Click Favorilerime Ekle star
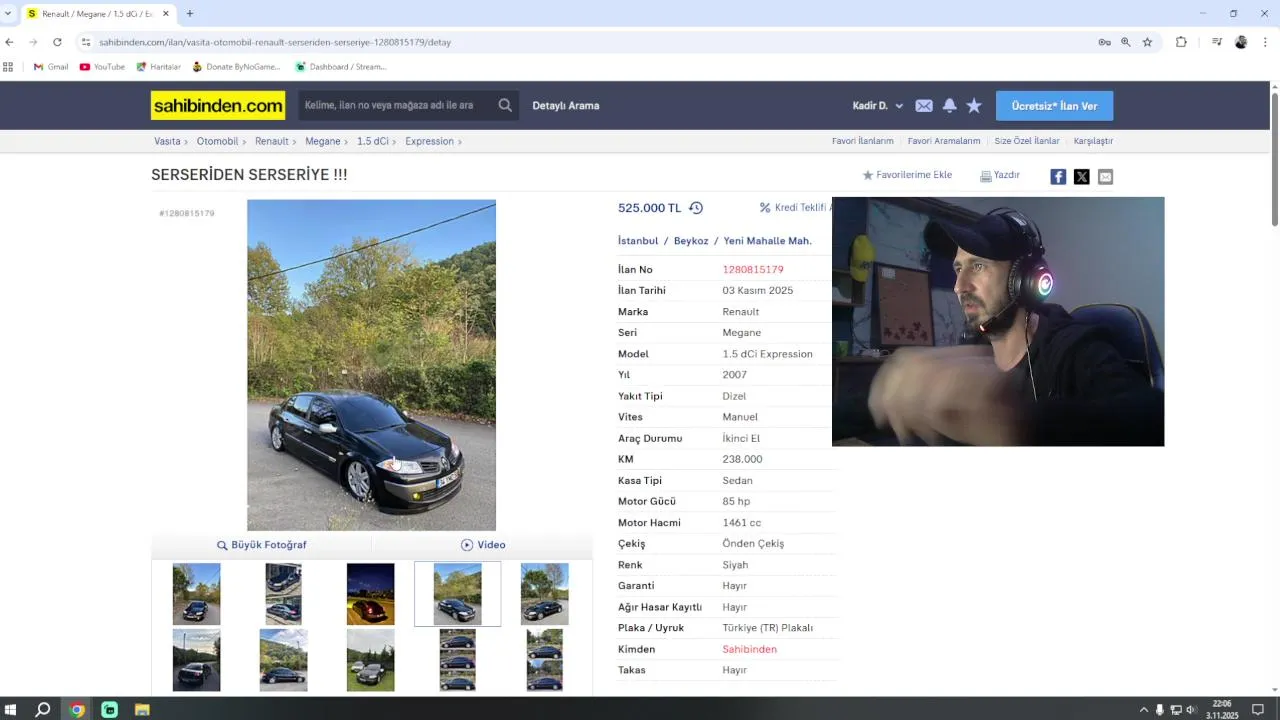The width and height of the screenshot is (1280, 720). (x=868, y=175)
